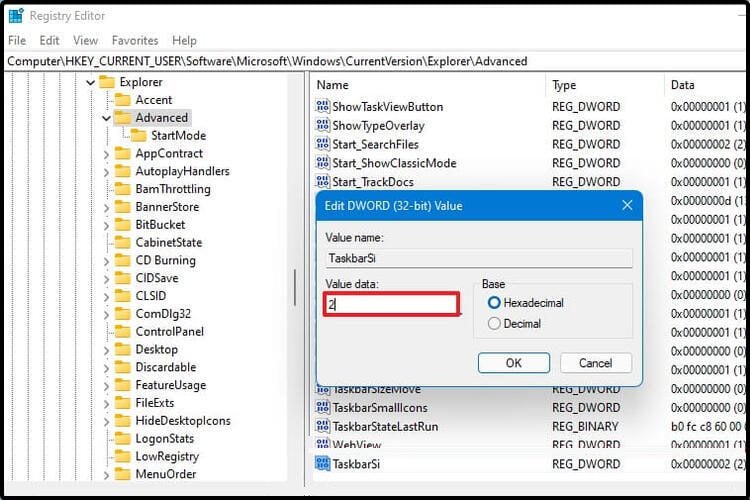Select the TaskbarSi DWORD icon in list

pos(322,464)
